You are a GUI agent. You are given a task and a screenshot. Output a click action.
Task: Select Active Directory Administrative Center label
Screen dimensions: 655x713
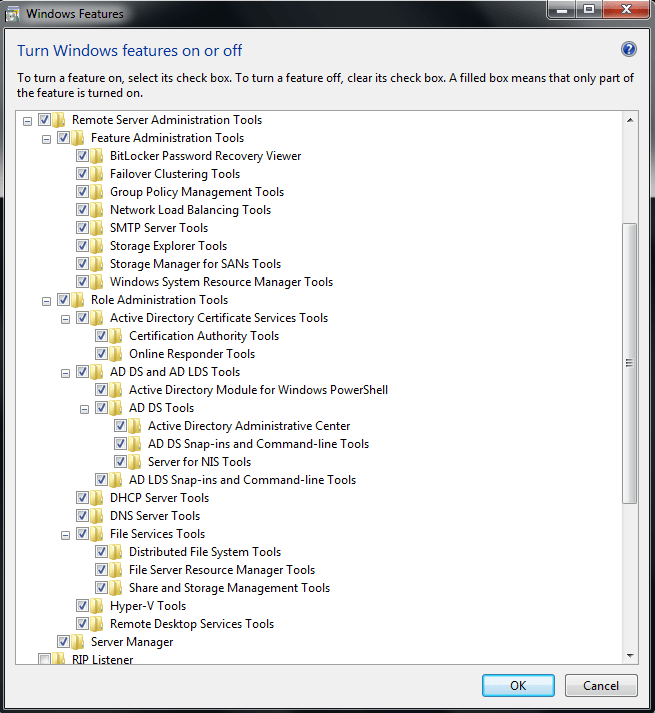[249, 426]
